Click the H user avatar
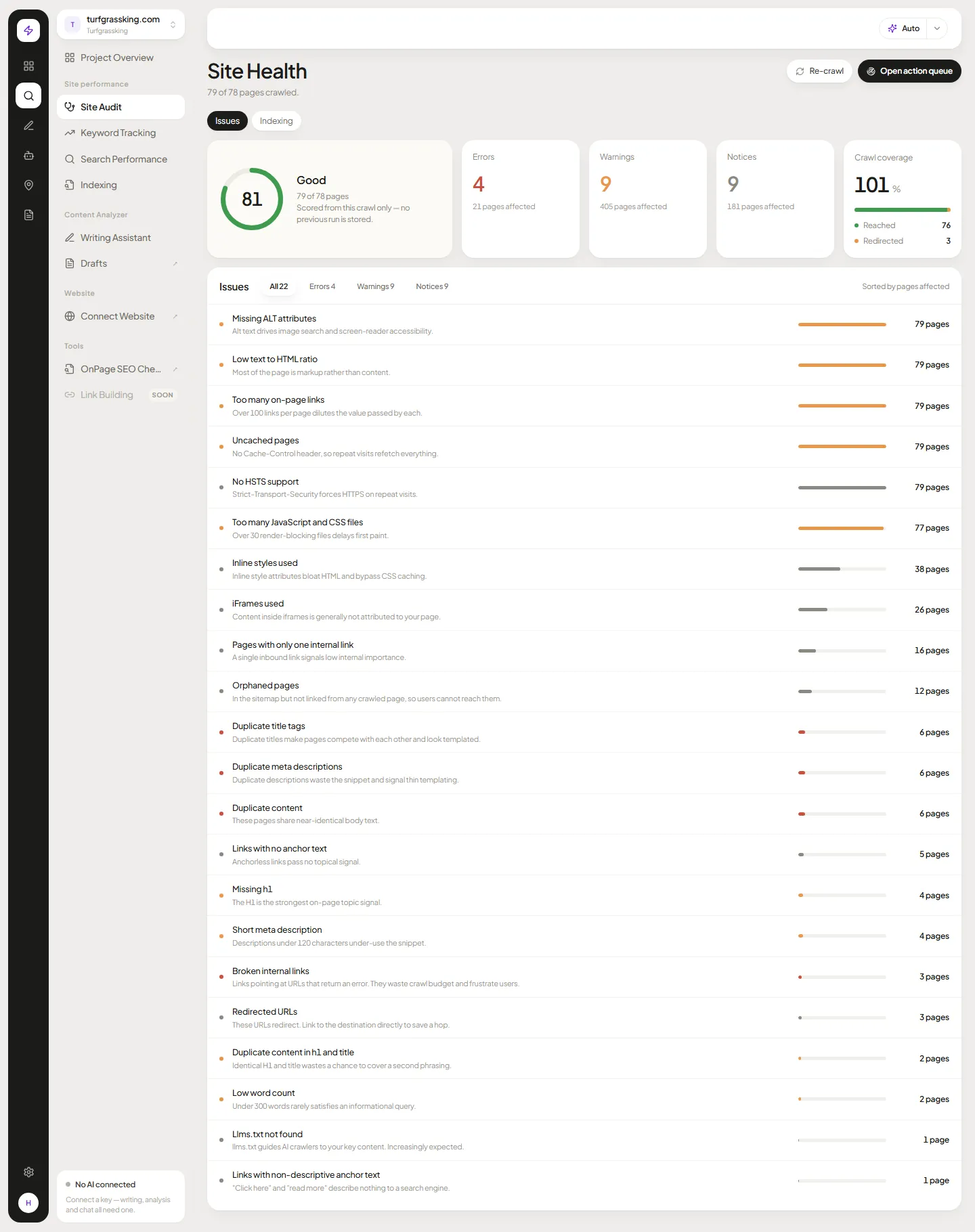This screenshot has height=1232, width=975. click(28, 1203)
